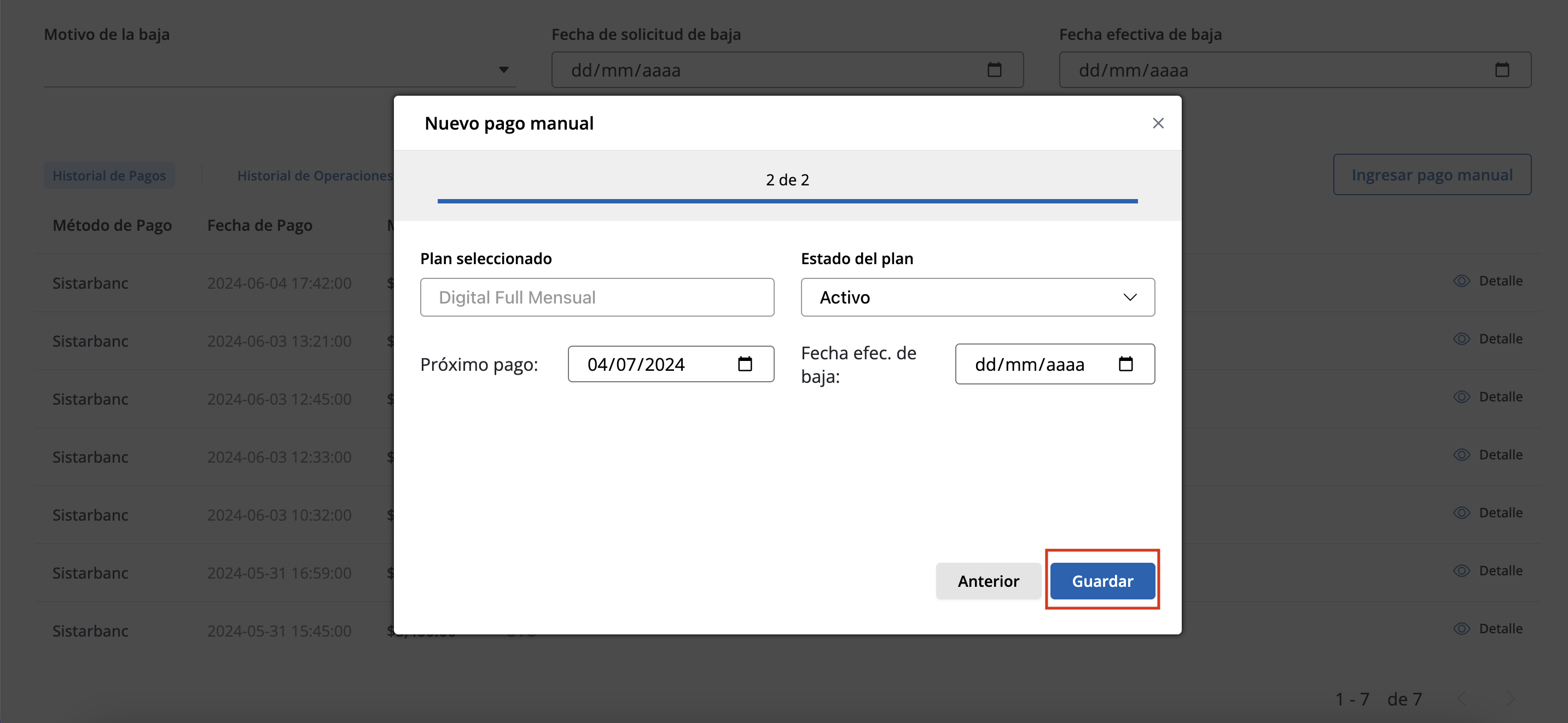The image size is (1568, 723).
Task: Open the Próximo pago date picker icon
Action: pyautogui.click(x=746, y=364)
